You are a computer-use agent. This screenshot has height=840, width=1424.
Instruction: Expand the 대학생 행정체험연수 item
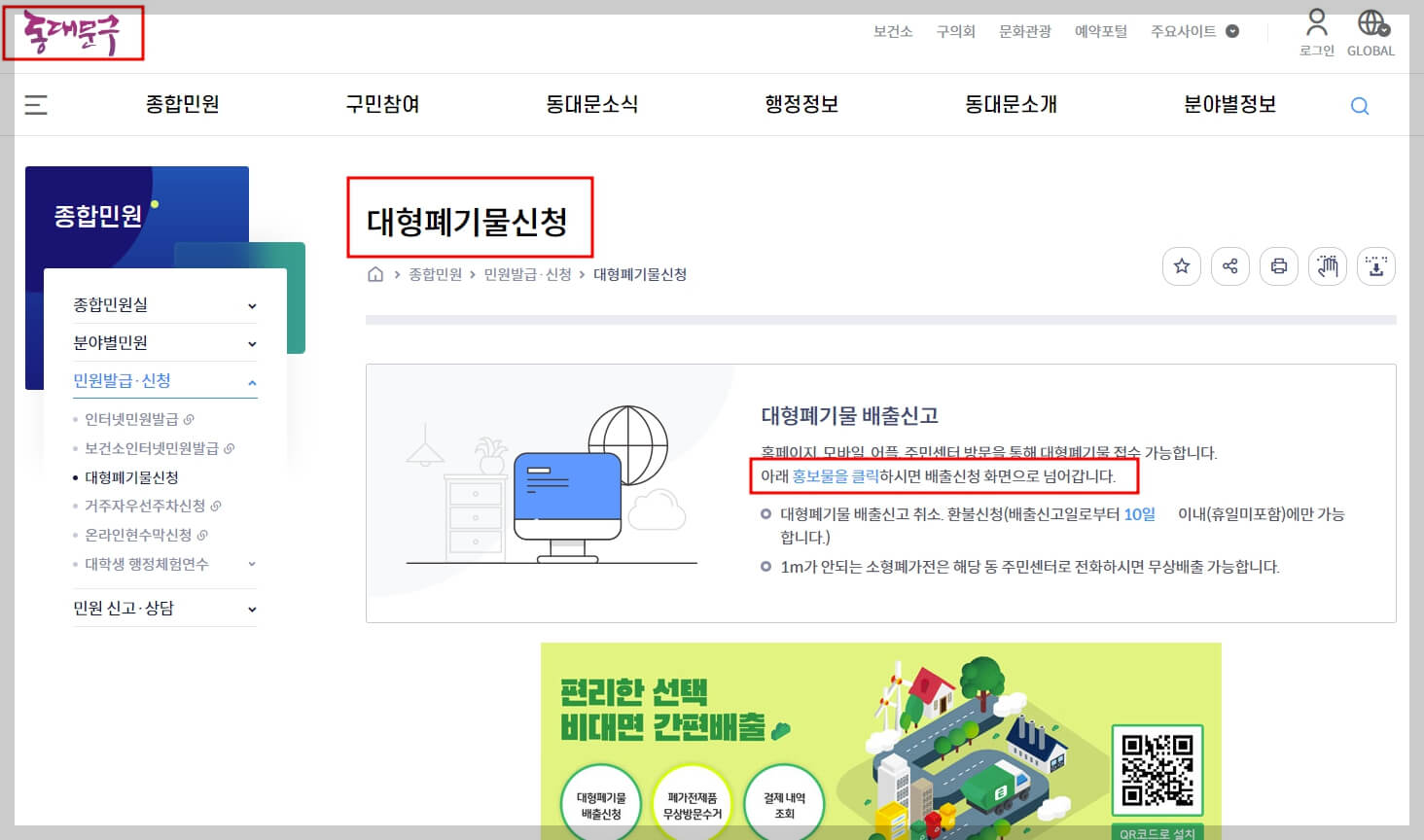coord(252,564)
